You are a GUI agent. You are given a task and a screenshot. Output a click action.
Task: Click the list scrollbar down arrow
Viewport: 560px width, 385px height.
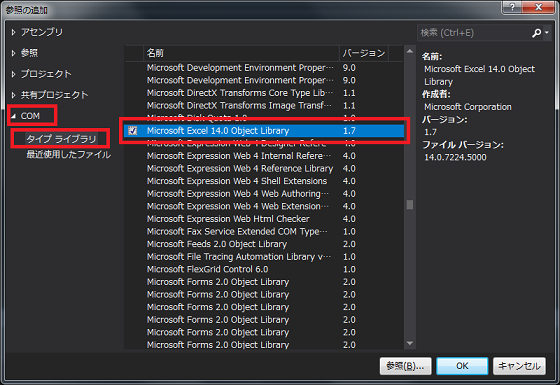click(x=410, y=343)
